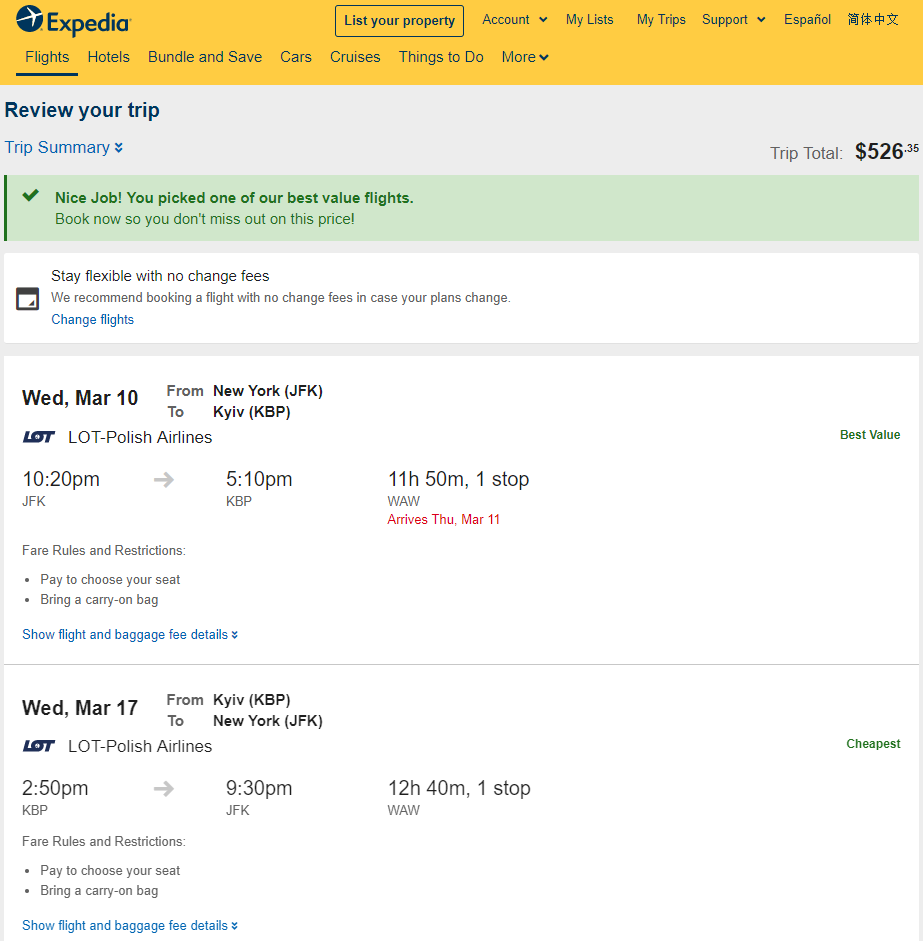Click the Expedia logo

point(73,21)
